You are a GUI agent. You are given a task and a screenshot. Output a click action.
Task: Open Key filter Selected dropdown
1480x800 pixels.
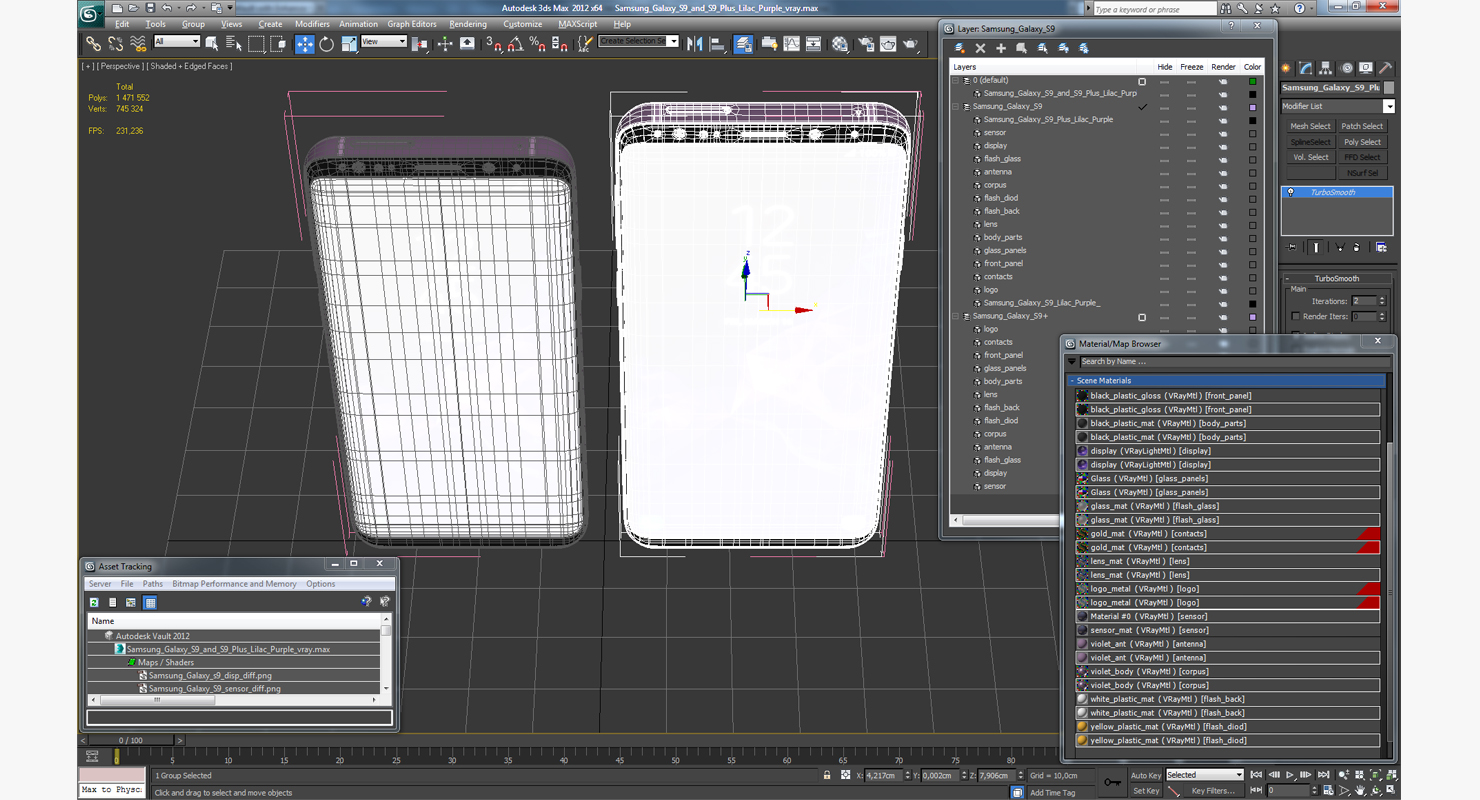1205,775
